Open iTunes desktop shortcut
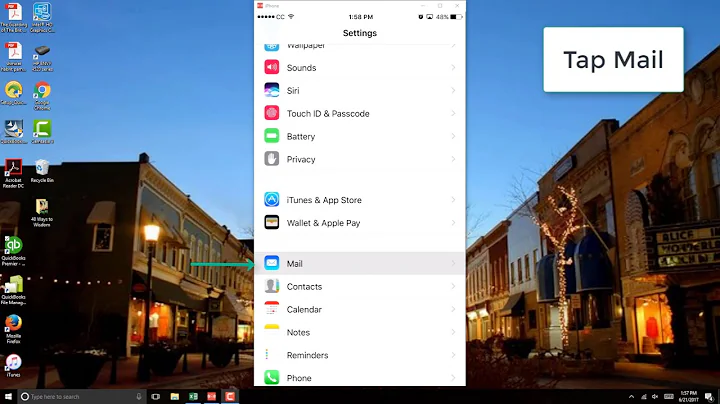 (13, 365)
